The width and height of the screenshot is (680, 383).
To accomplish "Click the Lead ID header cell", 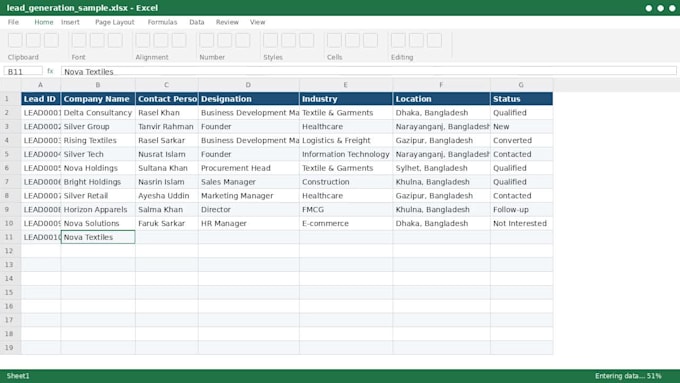I will pyautogui.click(x=41, y=99).
